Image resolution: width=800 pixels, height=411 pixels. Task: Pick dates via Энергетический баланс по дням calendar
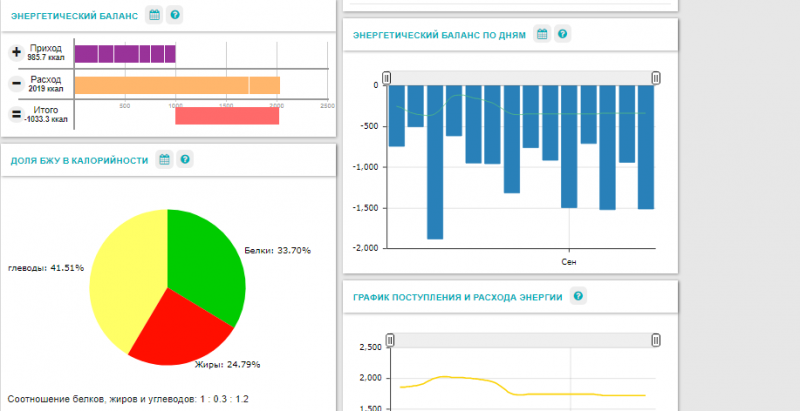pyautogui.click(x=542, y=34)
